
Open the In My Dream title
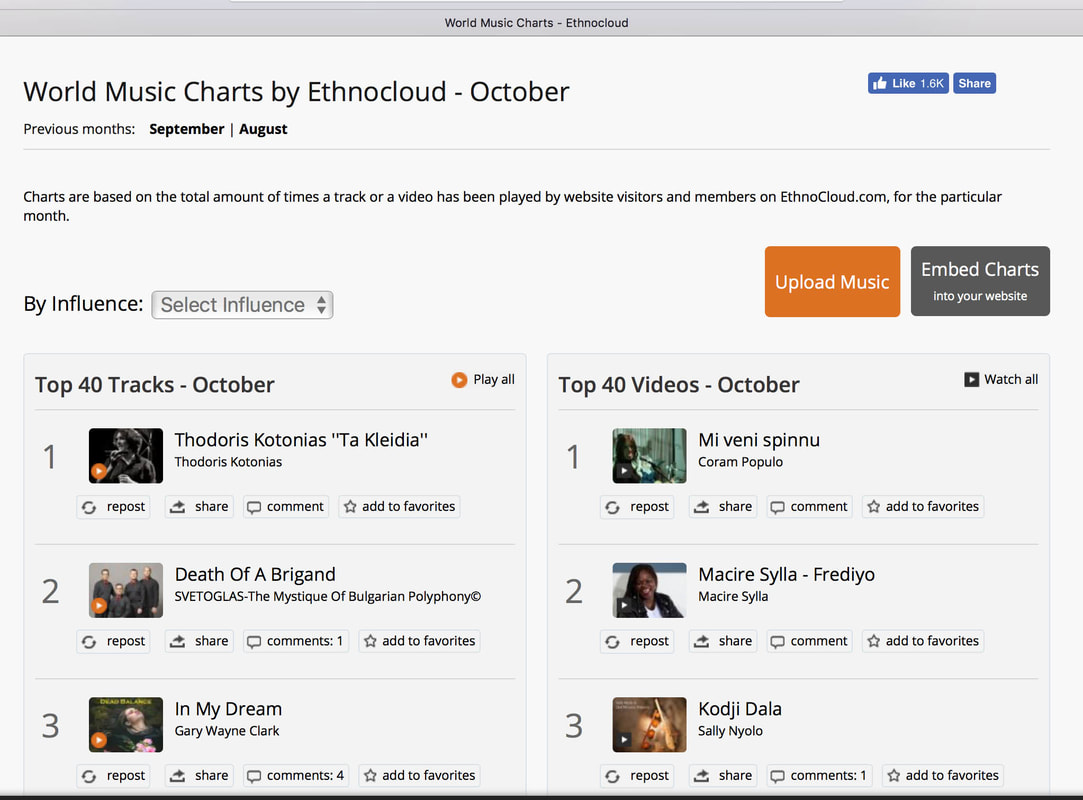tap(228, 709)
